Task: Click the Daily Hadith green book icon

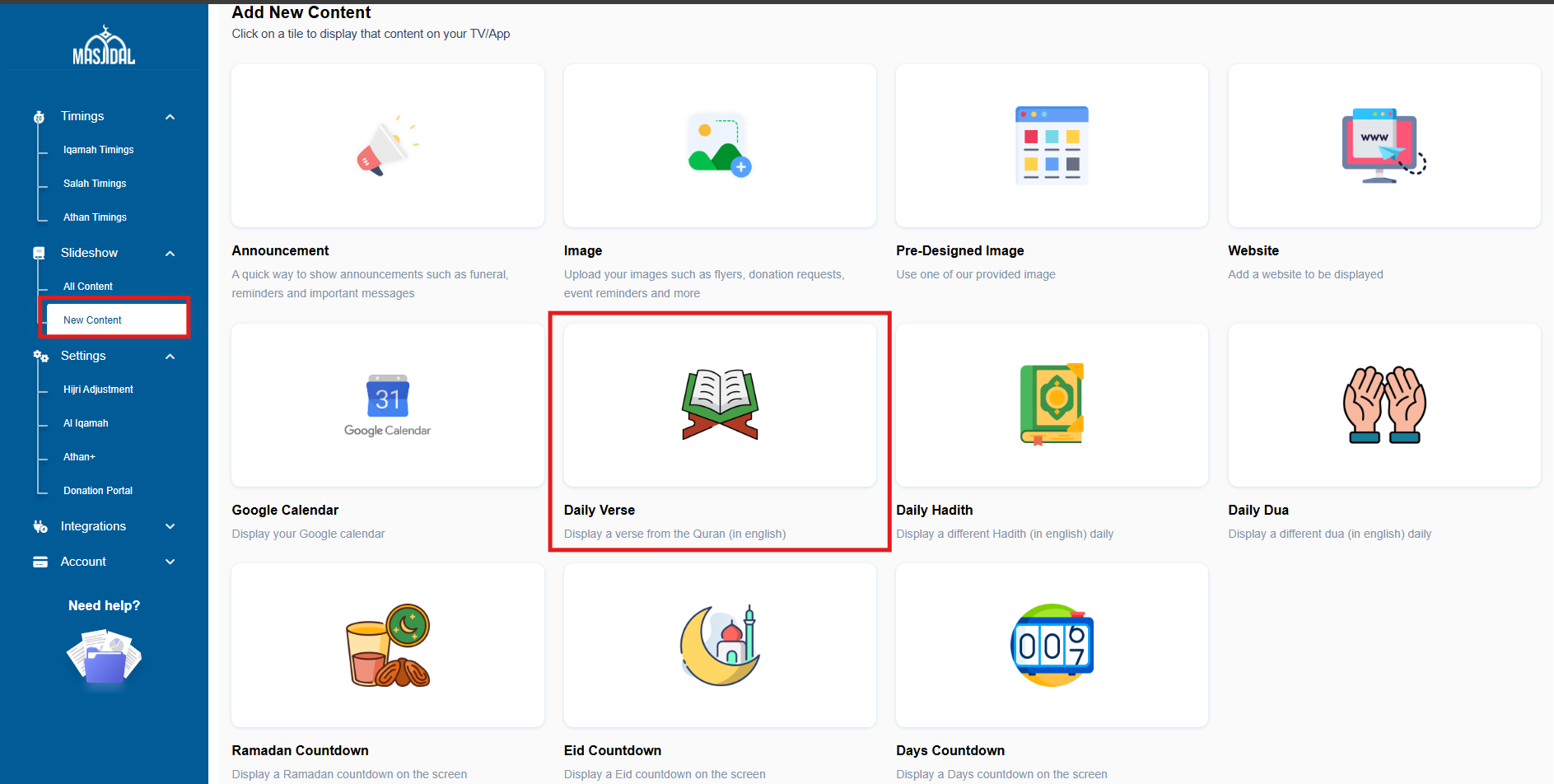Action: point(1051,404)
